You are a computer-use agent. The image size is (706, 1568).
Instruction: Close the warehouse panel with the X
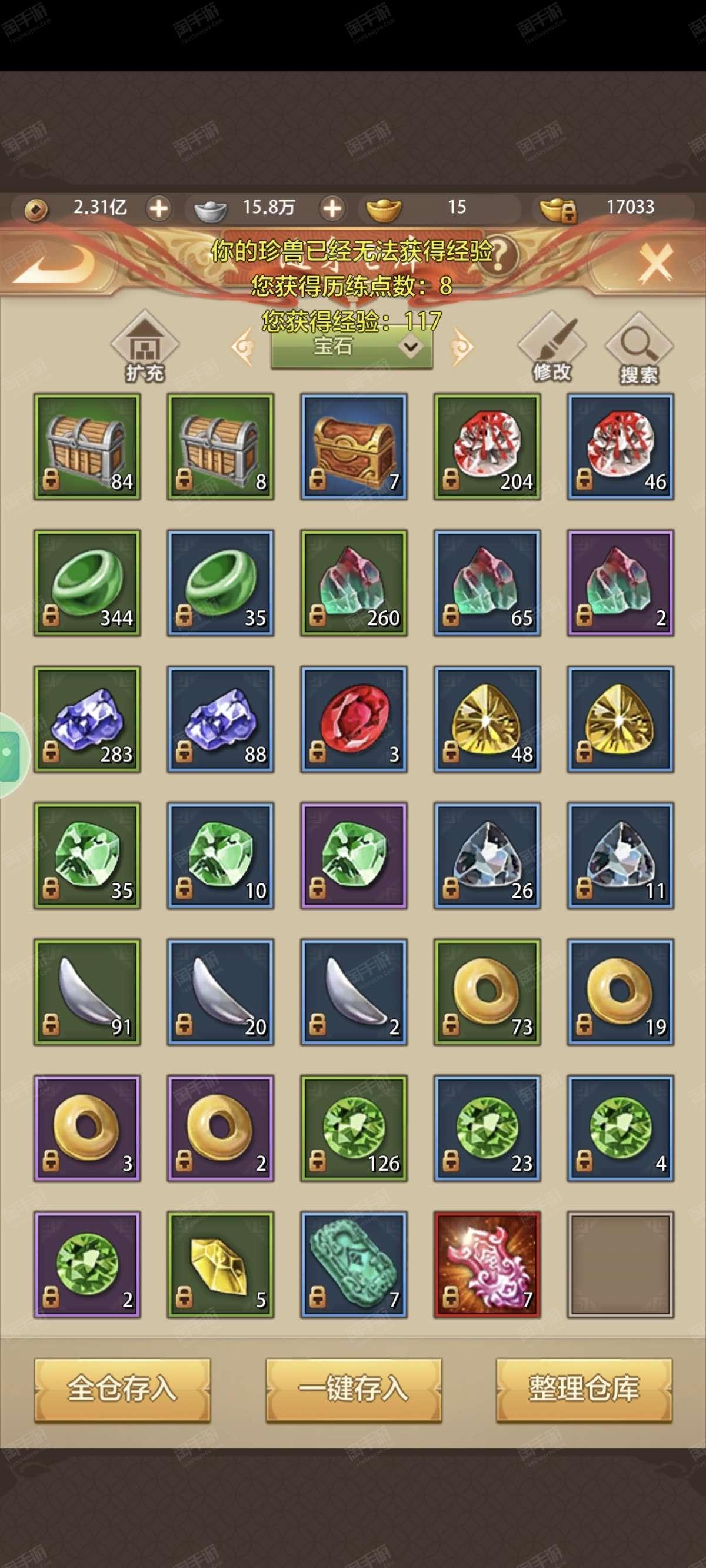point(656,263)
